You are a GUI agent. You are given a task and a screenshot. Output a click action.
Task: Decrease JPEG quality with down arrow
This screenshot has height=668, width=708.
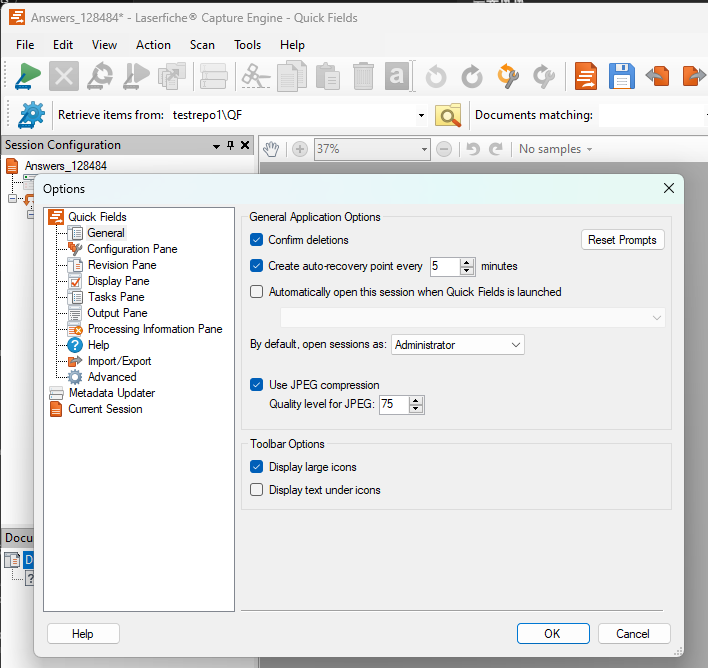click(416, 409)
